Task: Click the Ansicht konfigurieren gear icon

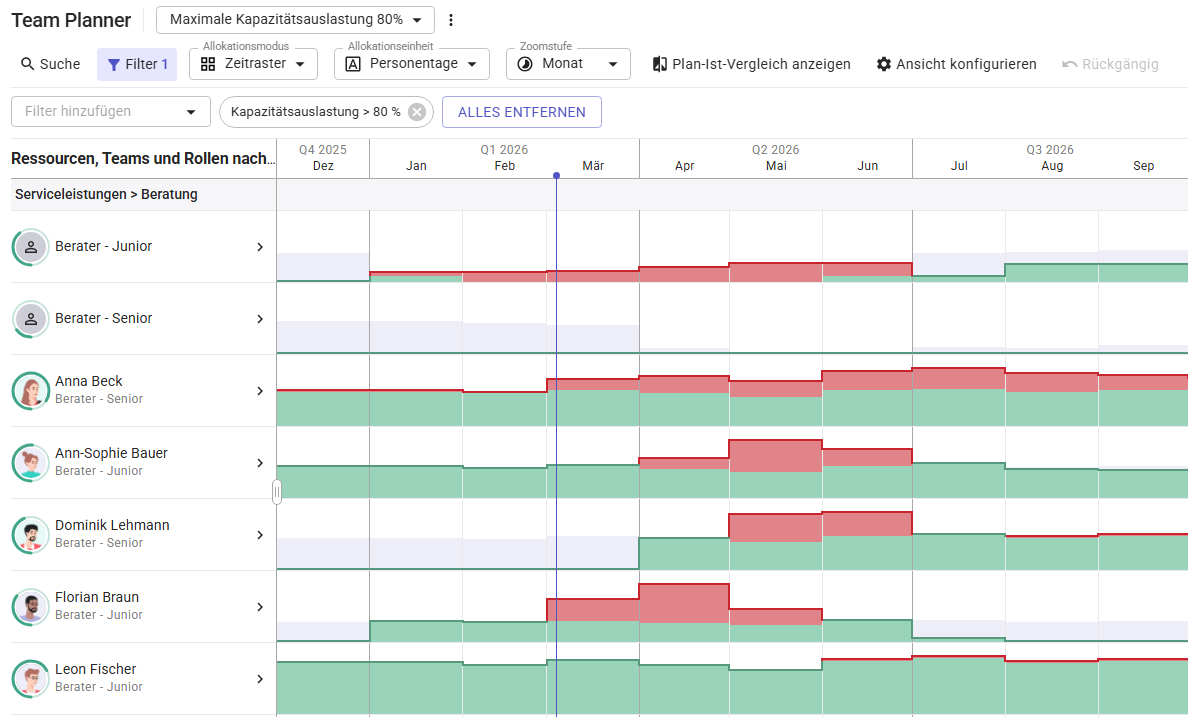Action: [882, 63]
